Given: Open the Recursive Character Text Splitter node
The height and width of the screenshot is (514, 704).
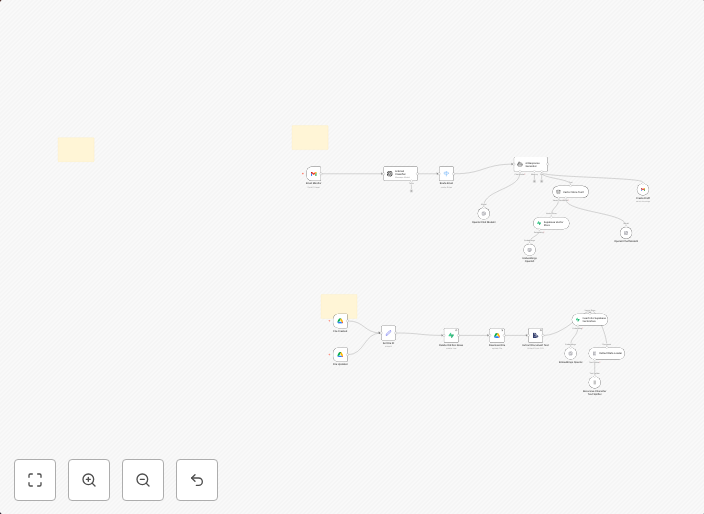Looking at the screenshot, I should tap(594, 382).
